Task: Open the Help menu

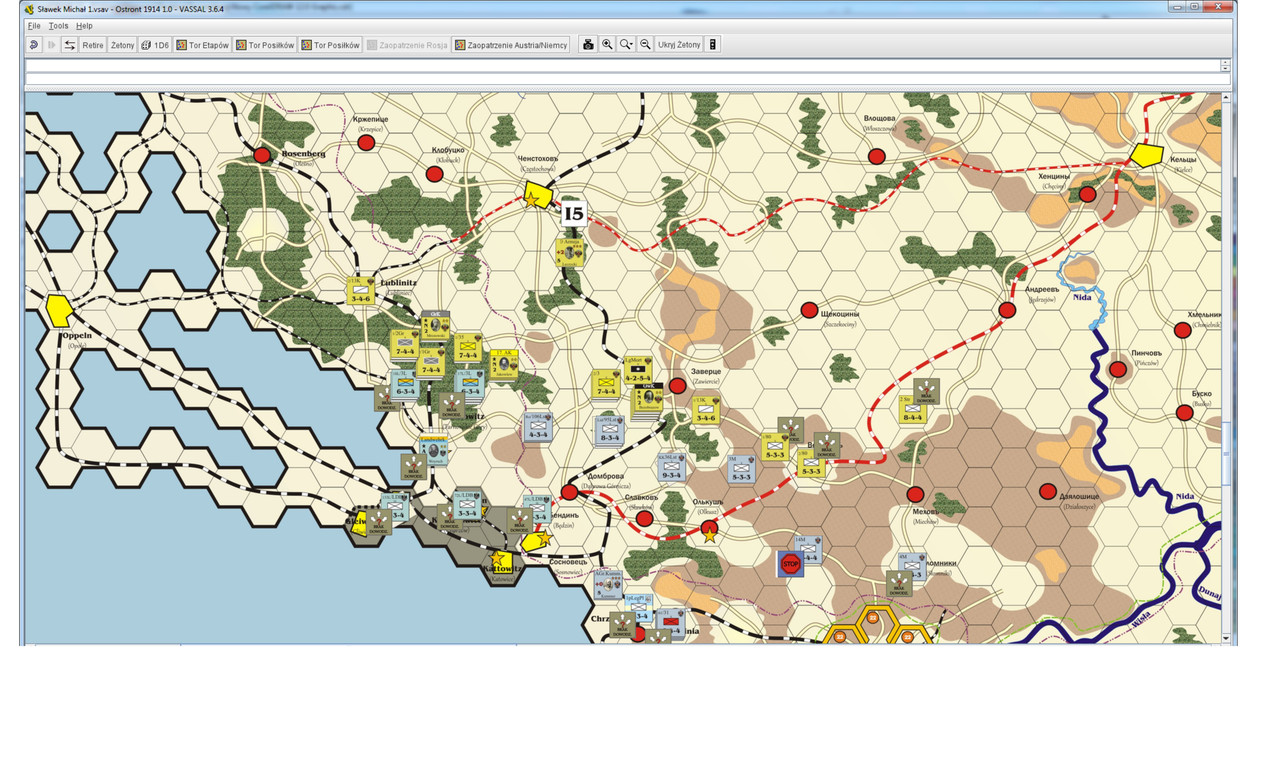Action: click(x=84, y=25)
